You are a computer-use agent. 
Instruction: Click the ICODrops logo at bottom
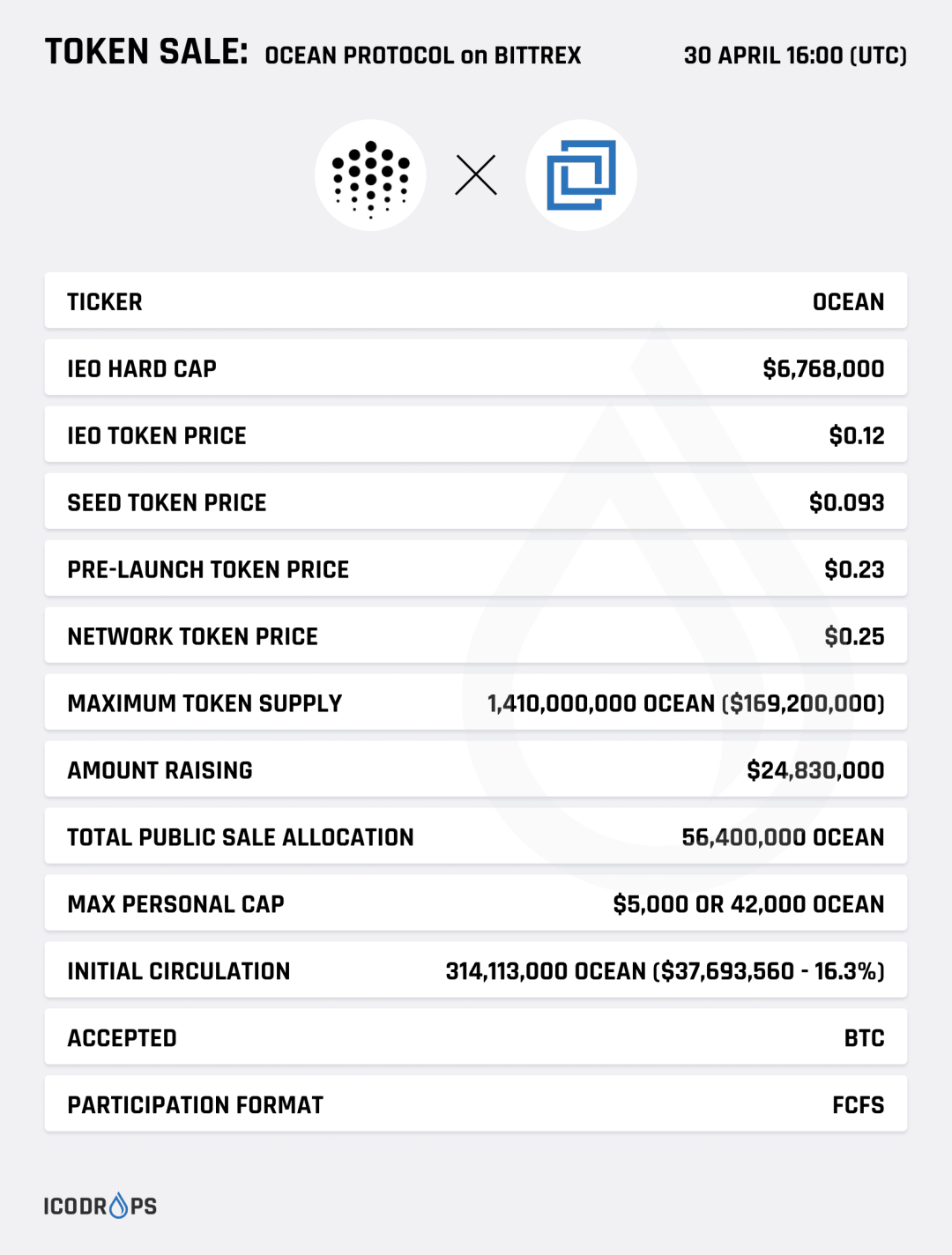pyautogui.click(x=100, y=1206)
